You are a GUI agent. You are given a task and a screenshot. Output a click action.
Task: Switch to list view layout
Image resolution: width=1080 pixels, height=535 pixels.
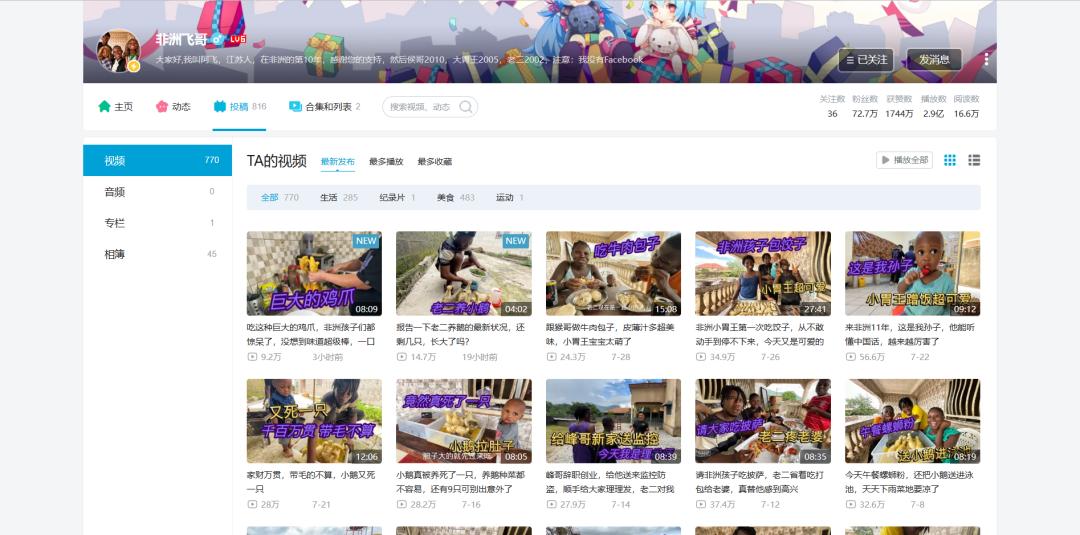tap(974, 160)
